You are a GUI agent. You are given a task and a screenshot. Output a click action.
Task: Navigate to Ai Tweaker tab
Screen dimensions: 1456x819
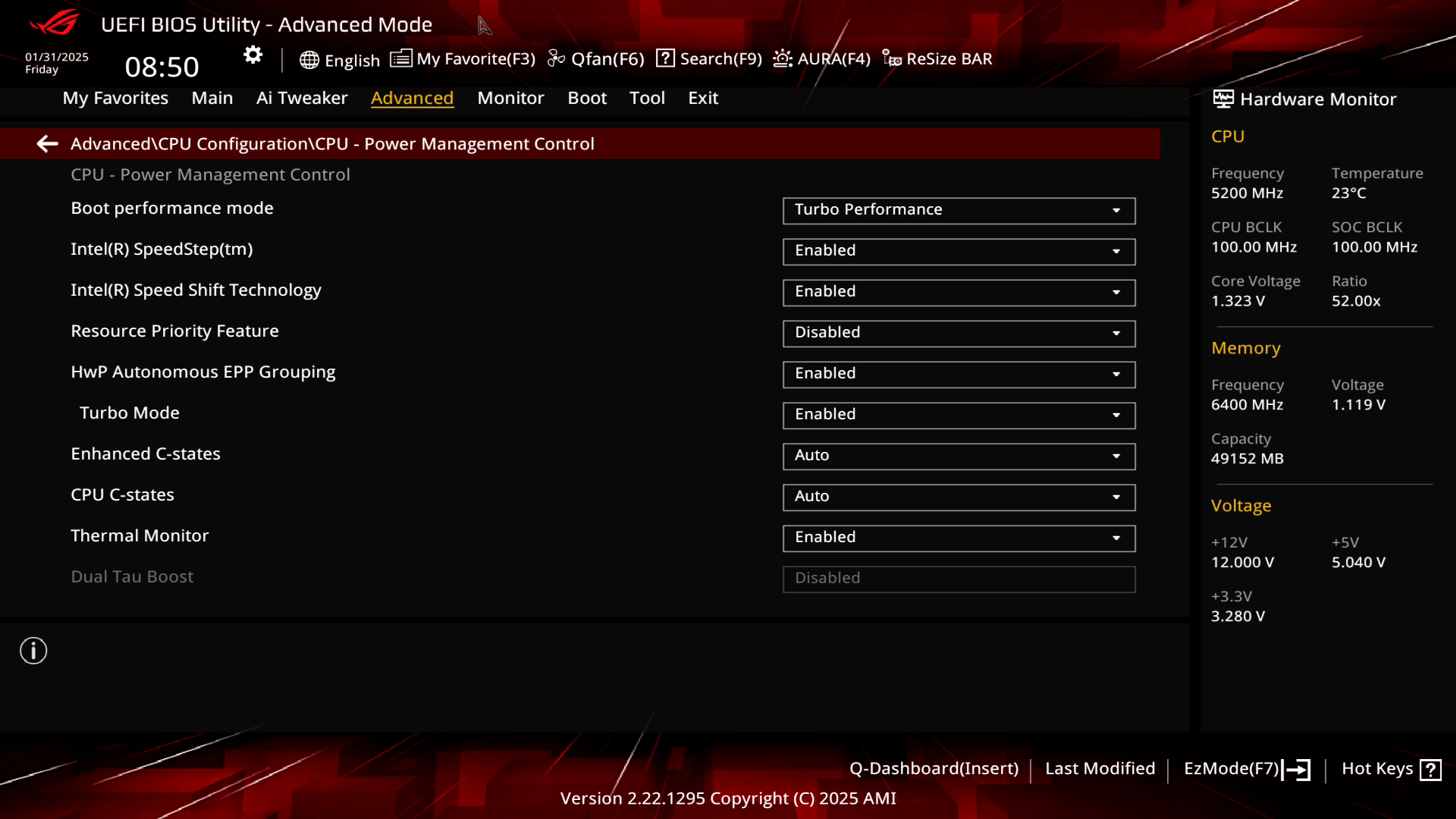(x=302, y=97)
